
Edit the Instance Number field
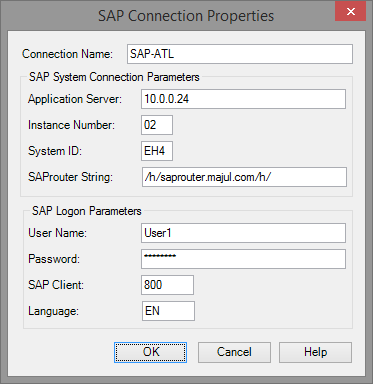(x=157, y=125)
